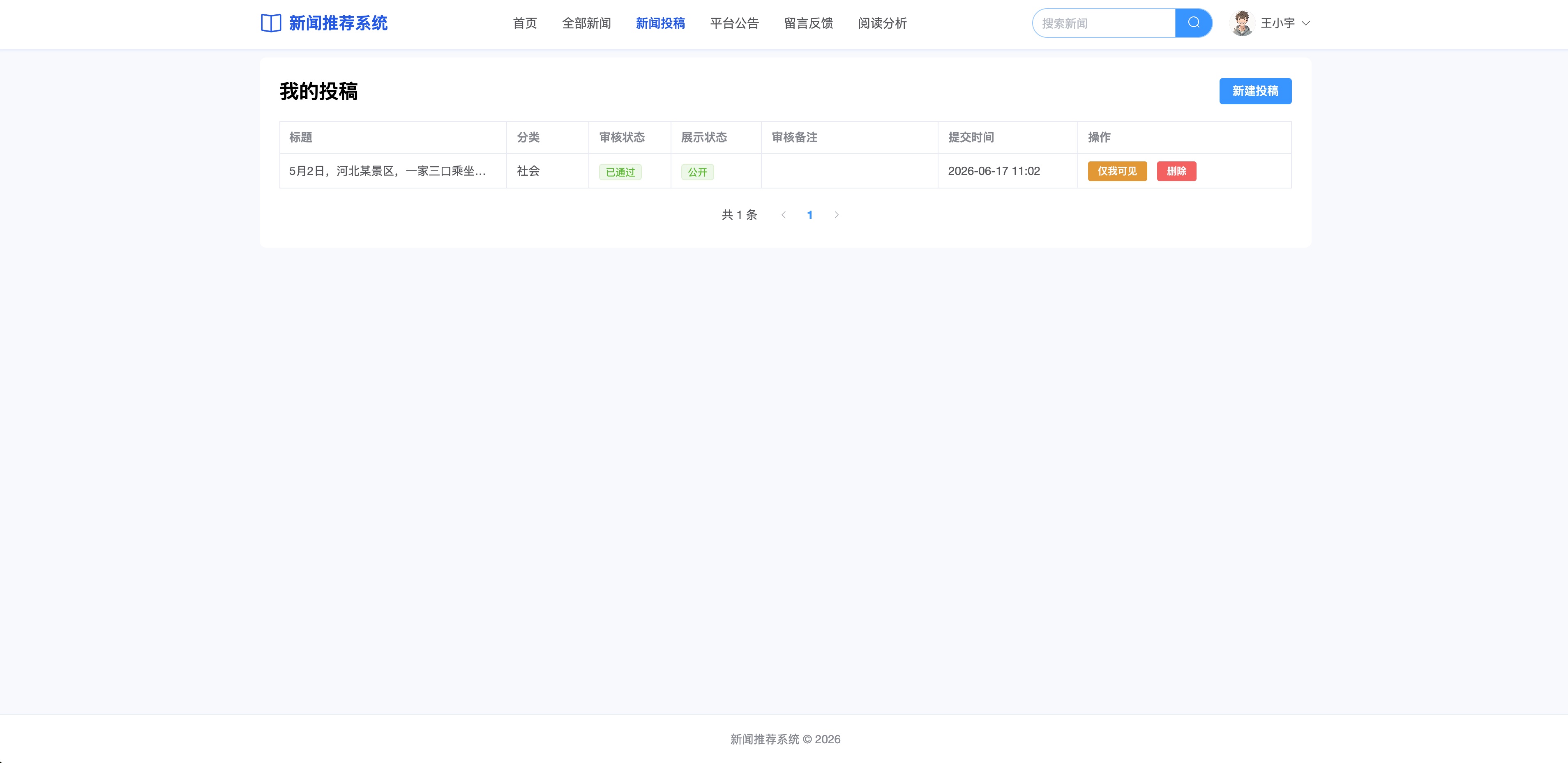Click the 审核备注 column header
The height and width of the screenshot is (763, 1568).
pos(794,137)
